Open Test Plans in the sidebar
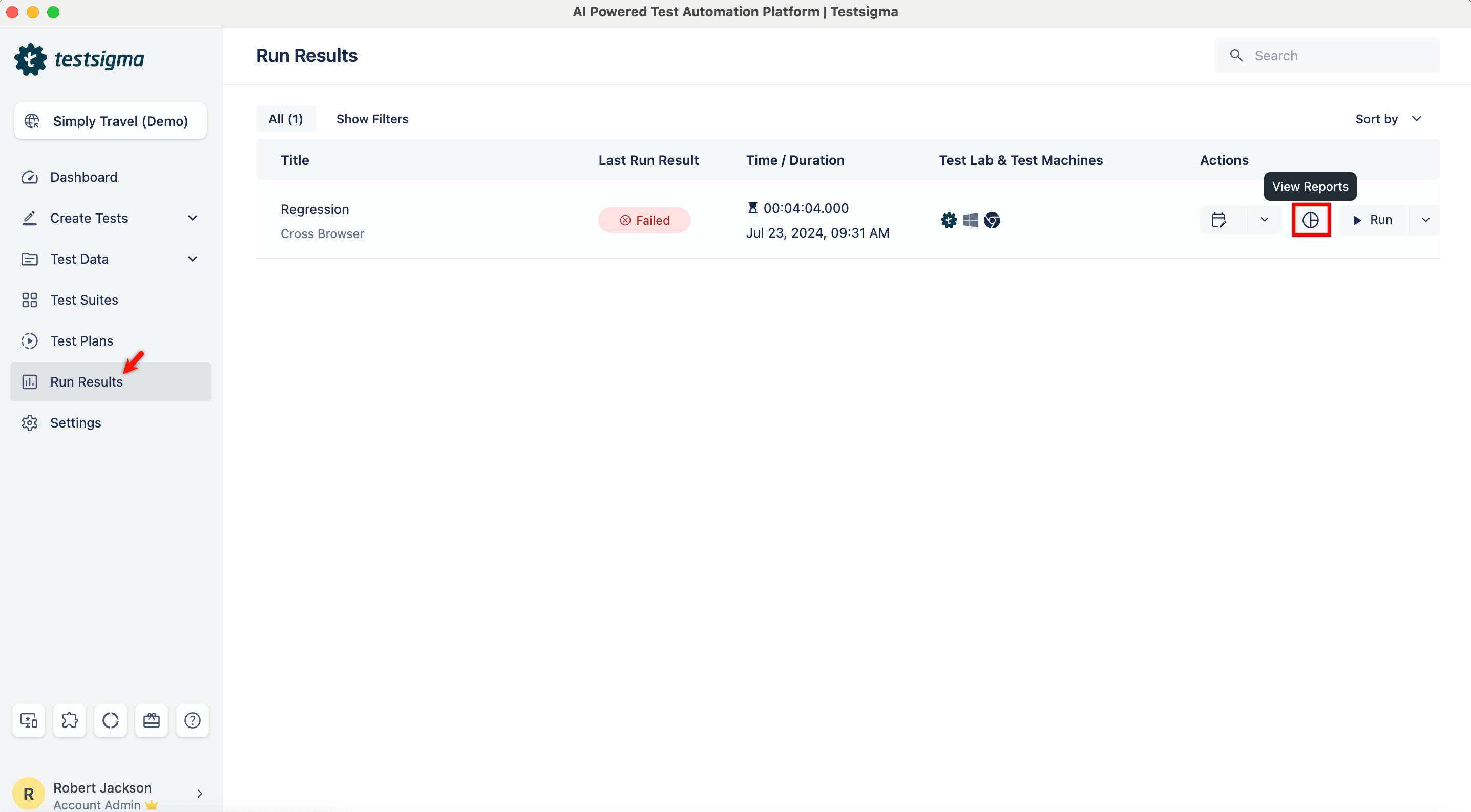The width and height of the screenshot is (1471, 812). coord(111,340)
